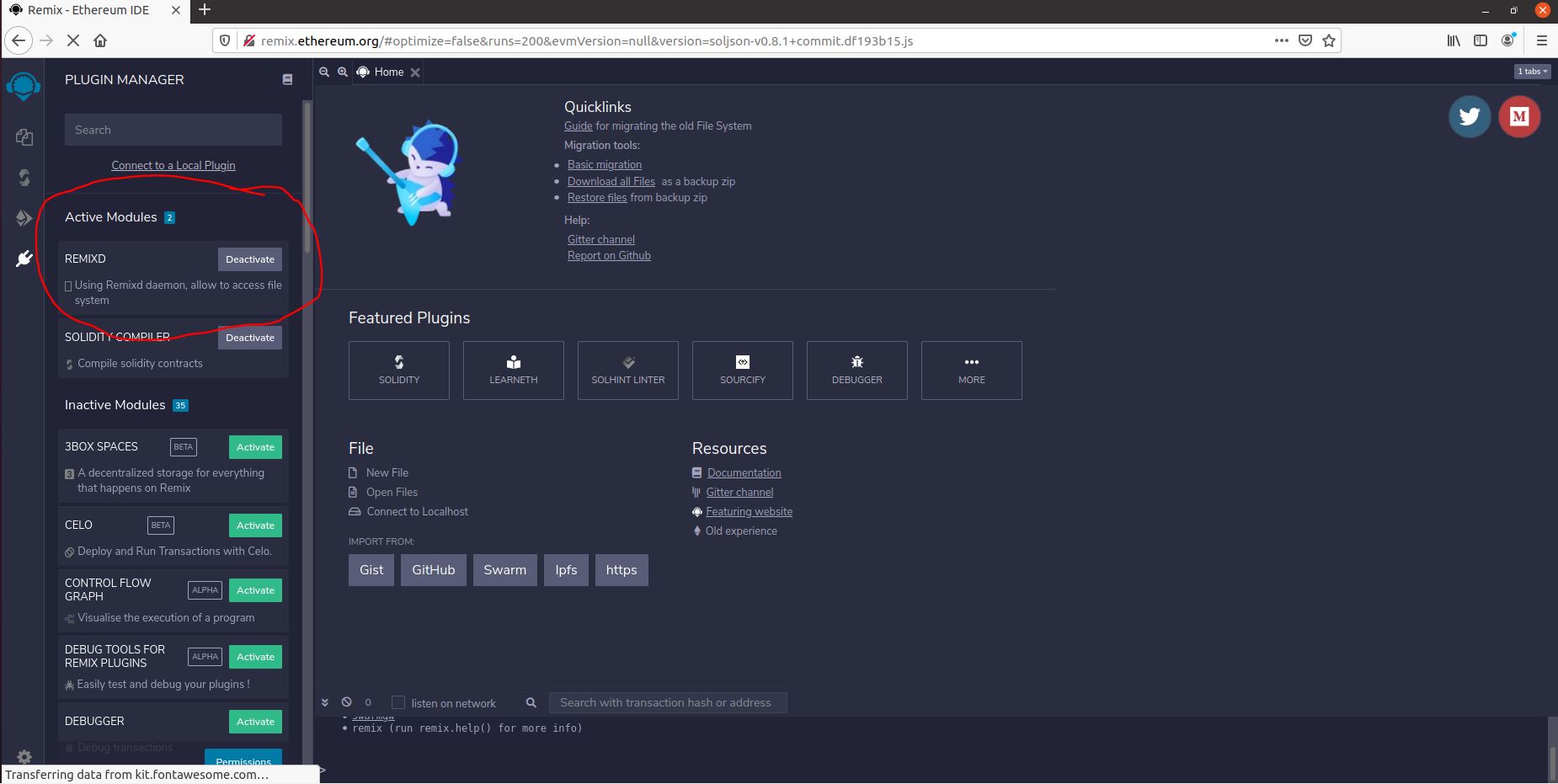Screen dimensions: 1558x784
Task: Open Remix Medium page icon
Action: [x=1519, y=116]
